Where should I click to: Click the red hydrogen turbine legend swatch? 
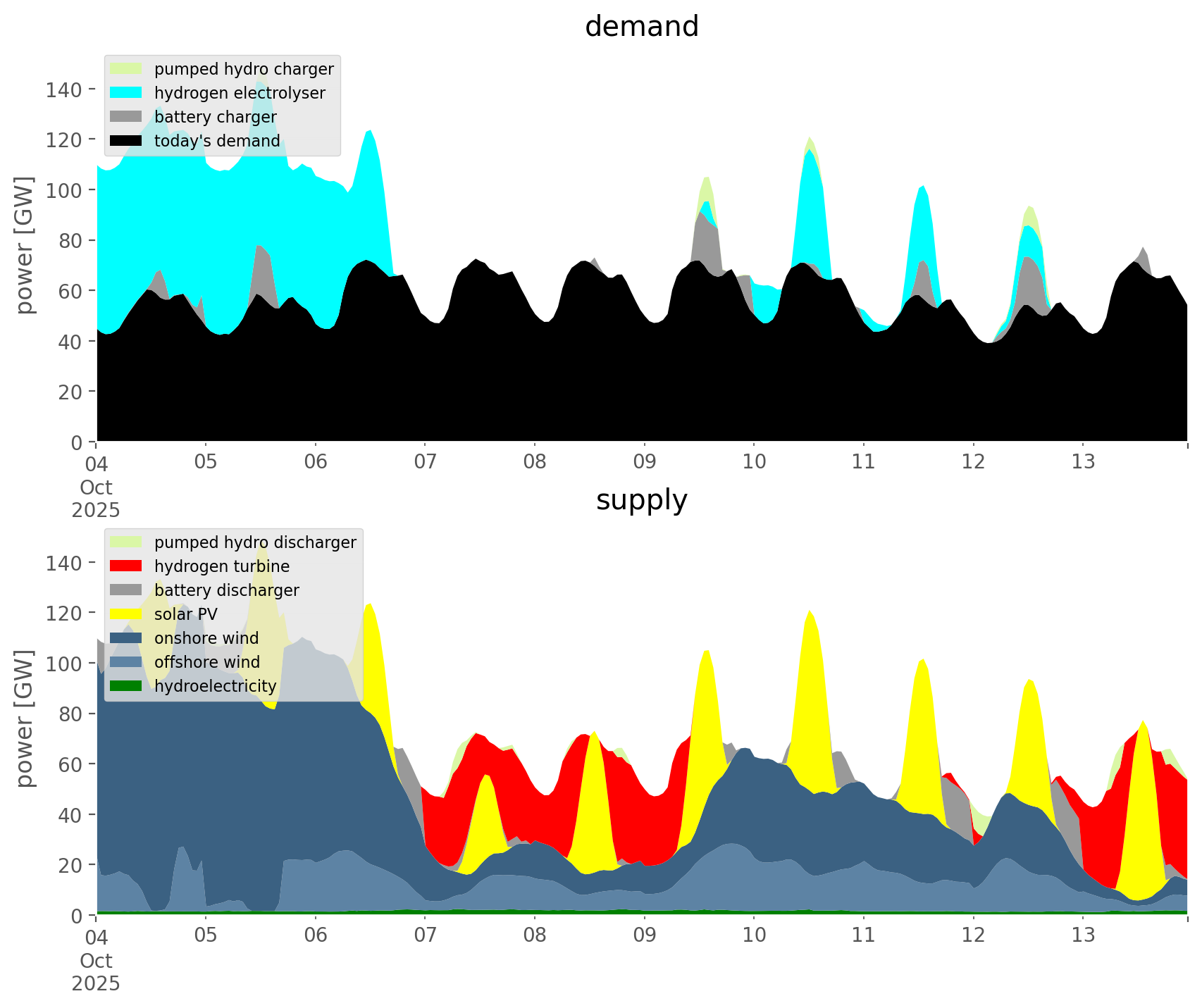click(x=126, y=566)
